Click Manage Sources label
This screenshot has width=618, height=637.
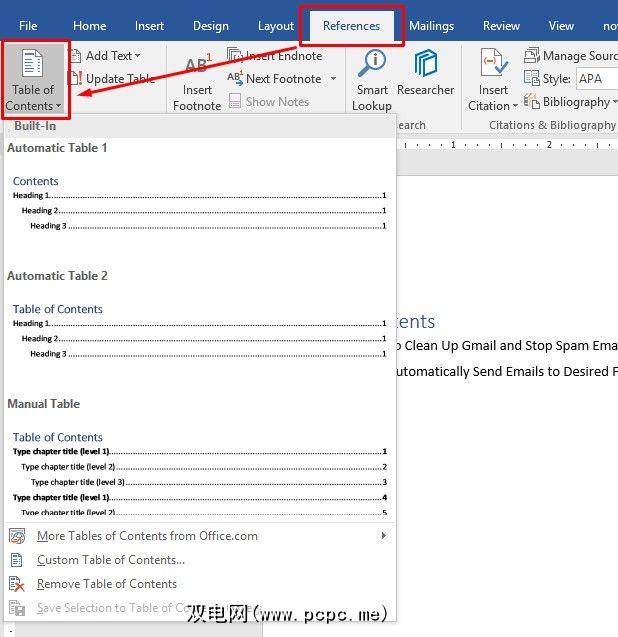pos(580,56)
